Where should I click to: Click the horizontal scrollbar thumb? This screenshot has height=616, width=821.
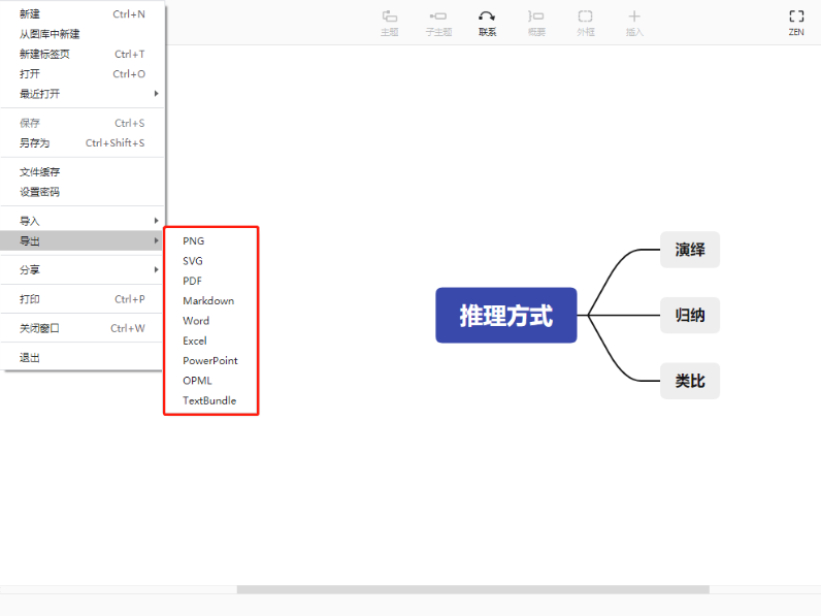[x=473, y=589]
